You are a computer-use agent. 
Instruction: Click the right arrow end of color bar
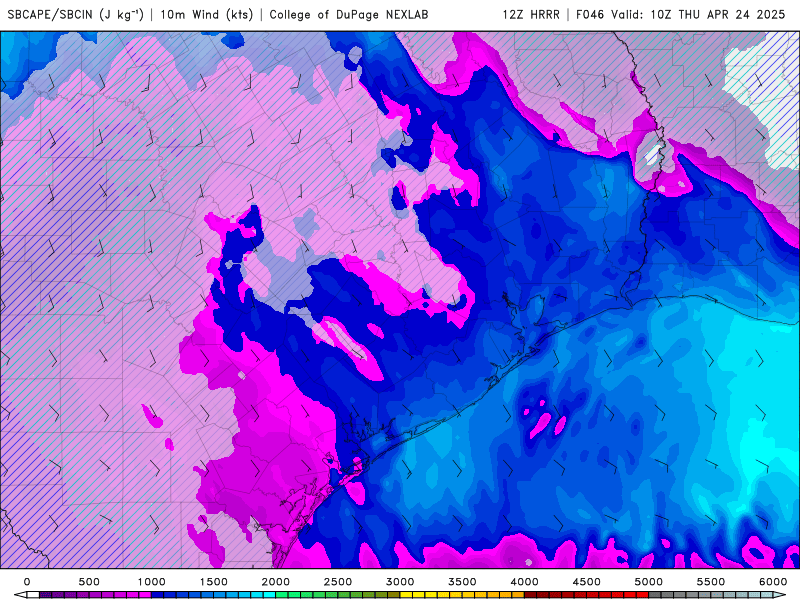click(780, 595)
